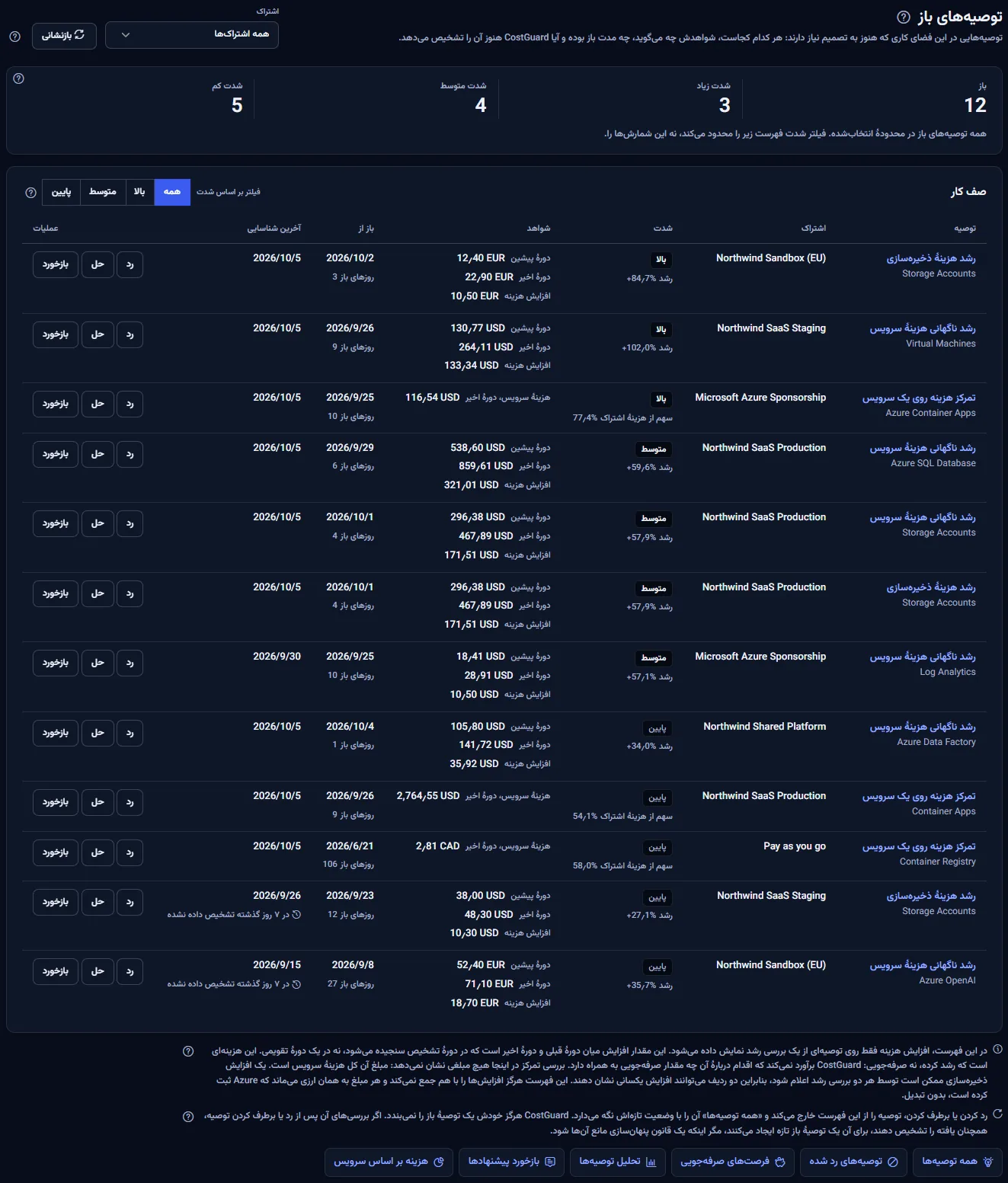Click the help icon beside the dismiss/resolve footnote
This screenshot has height=1183, width=1008.
pos(188,1117)
